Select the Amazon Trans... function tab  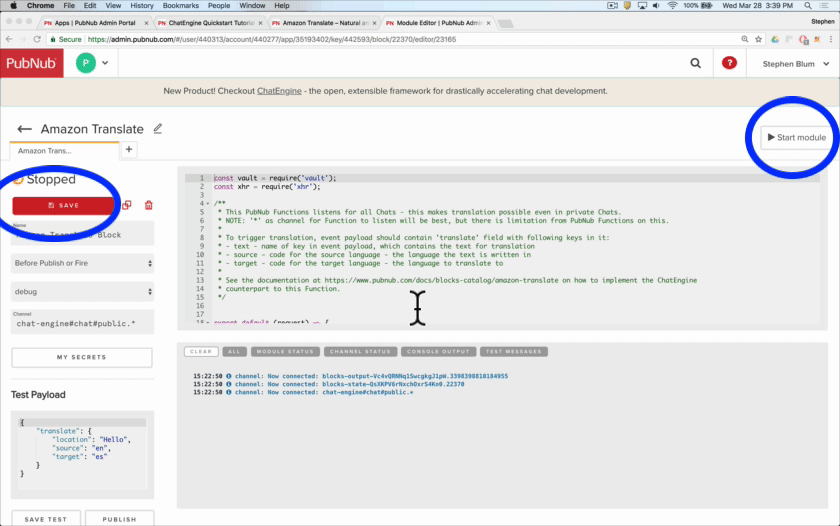pos(64,151)
